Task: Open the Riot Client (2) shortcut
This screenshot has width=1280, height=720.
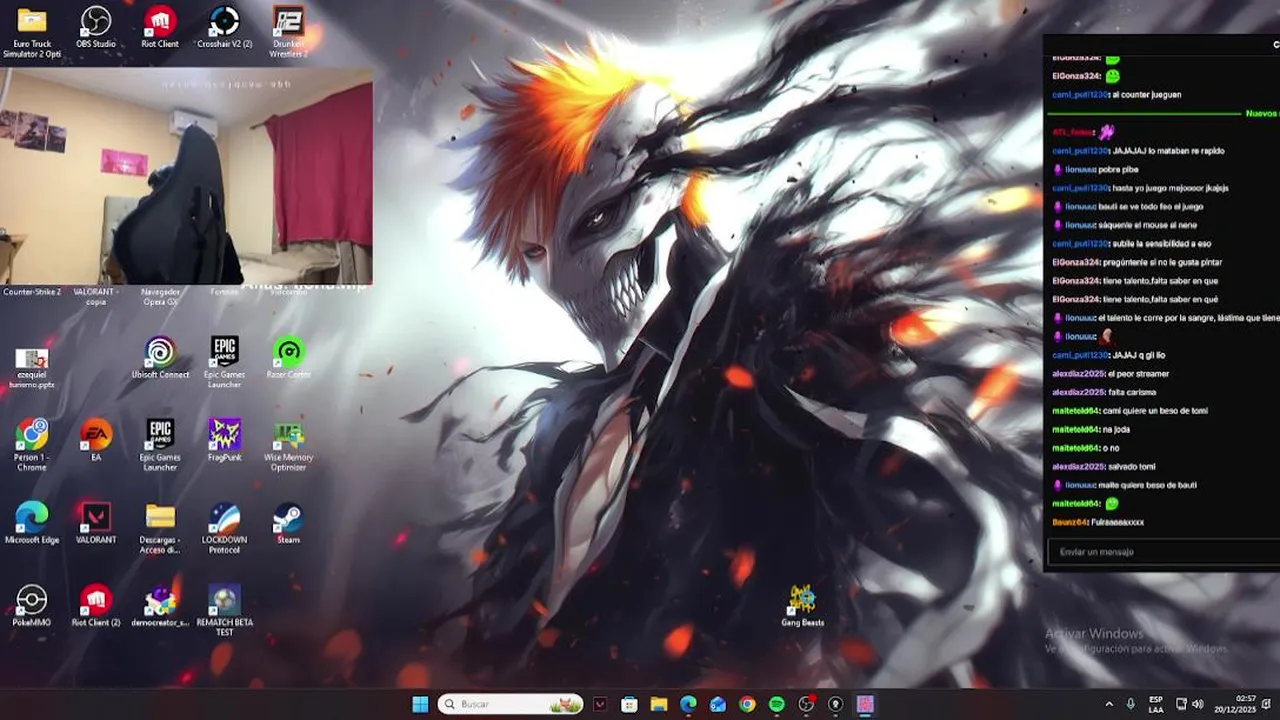Action: pyautogui.click(x=96, y=606)
